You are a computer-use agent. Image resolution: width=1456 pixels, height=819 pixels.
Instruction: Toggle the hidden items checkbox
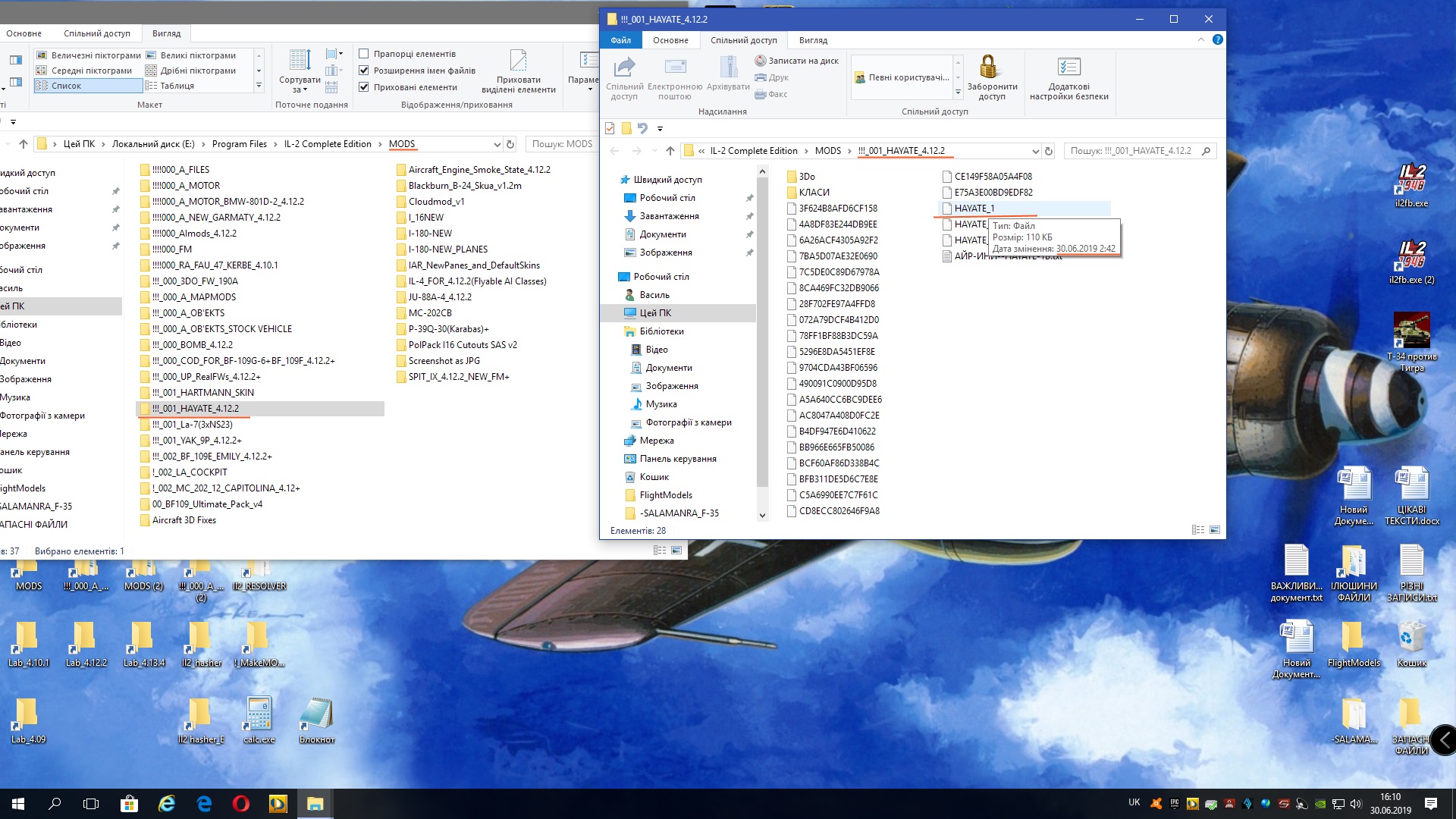click(x=364, y=87)
